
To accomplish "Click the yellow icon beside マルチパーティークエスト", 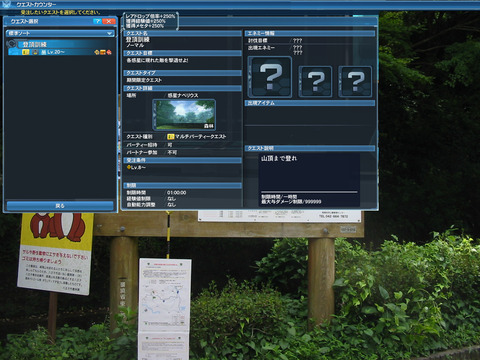I will (x=171, y=137).
